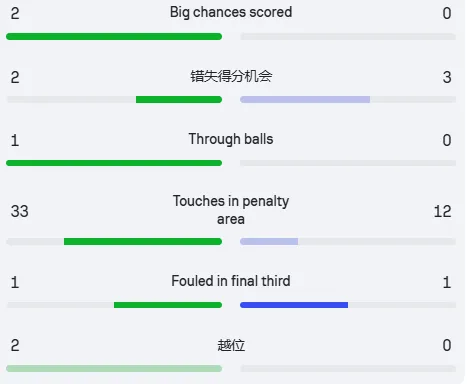
Task: Select the blue Fouled in final third bar
Action: (x=294, y=305)
